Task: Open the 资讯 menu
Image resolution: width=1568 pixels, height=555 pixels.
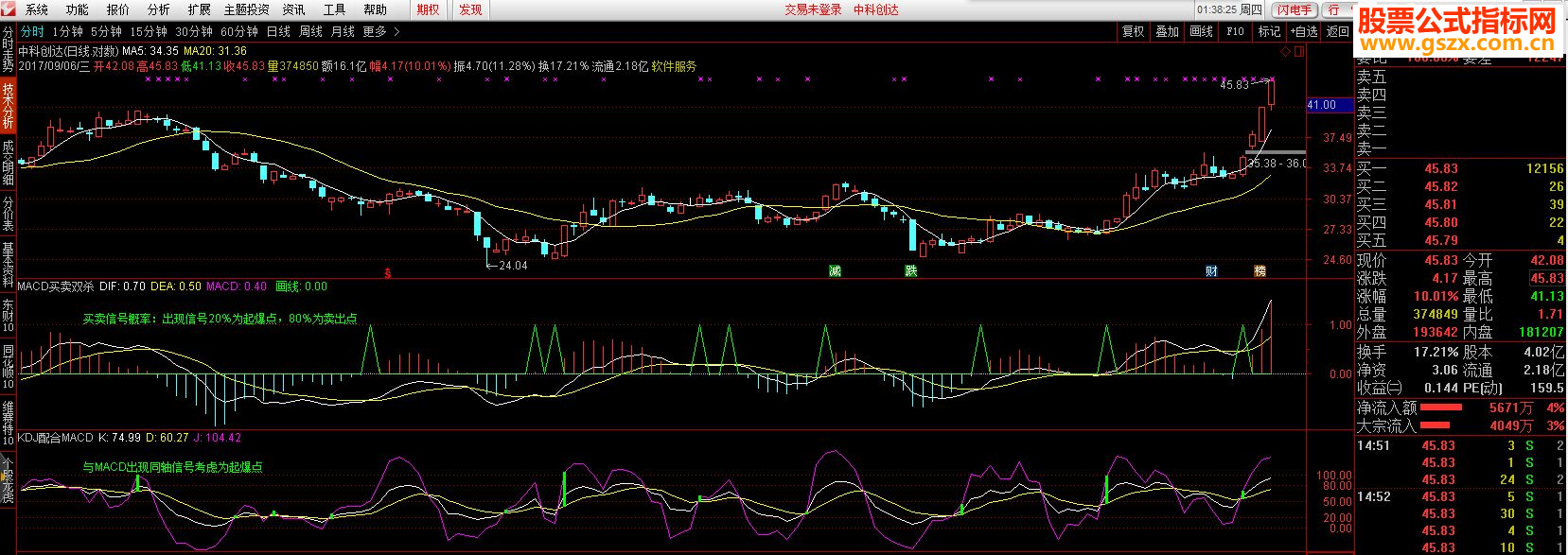Action: click(293, 9)
